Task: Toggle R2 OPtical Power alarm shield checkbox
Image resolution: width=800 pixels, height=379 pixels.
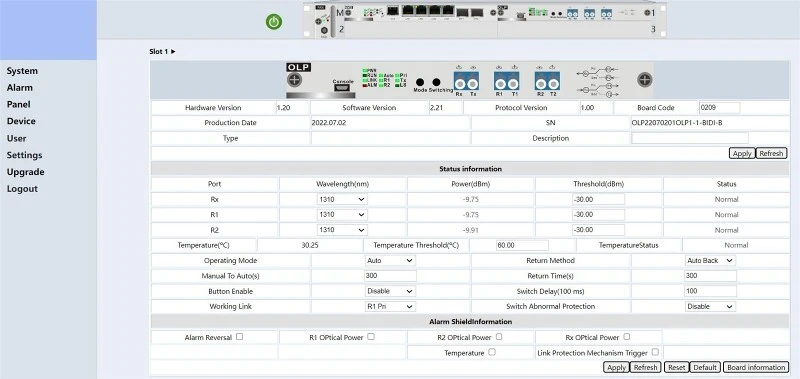Action: [x=499, y=337]
